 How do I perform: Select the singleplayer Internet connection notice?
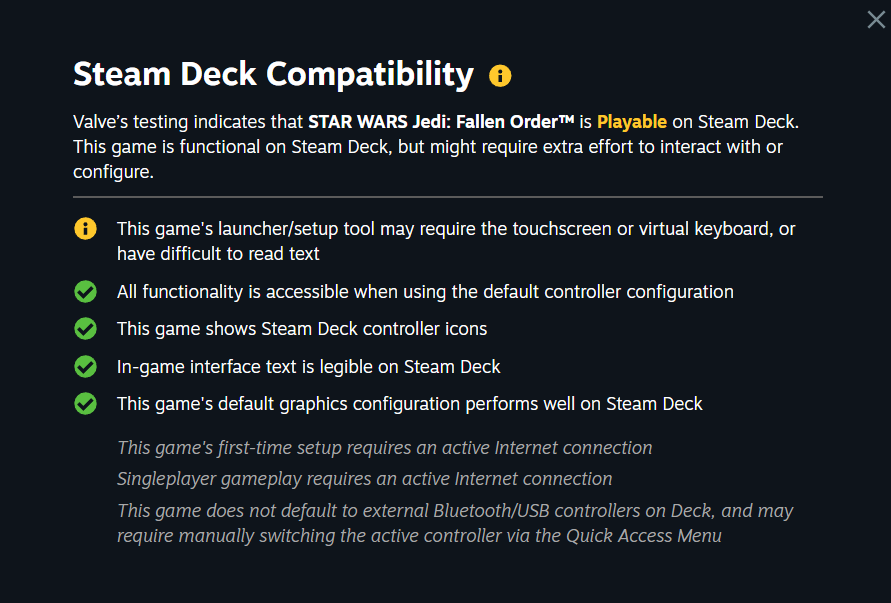[364, 479]
